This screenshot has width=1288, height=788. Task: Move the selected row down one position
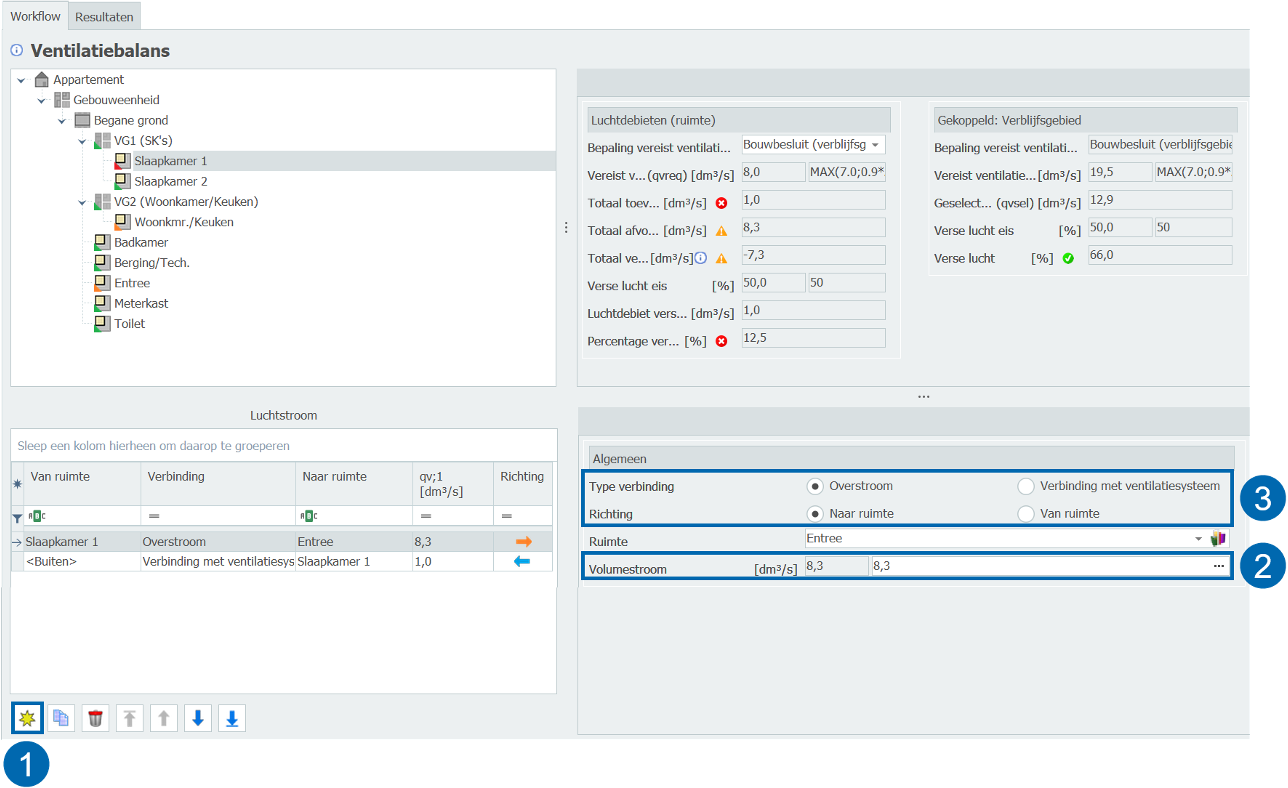(x=198, y=718)
